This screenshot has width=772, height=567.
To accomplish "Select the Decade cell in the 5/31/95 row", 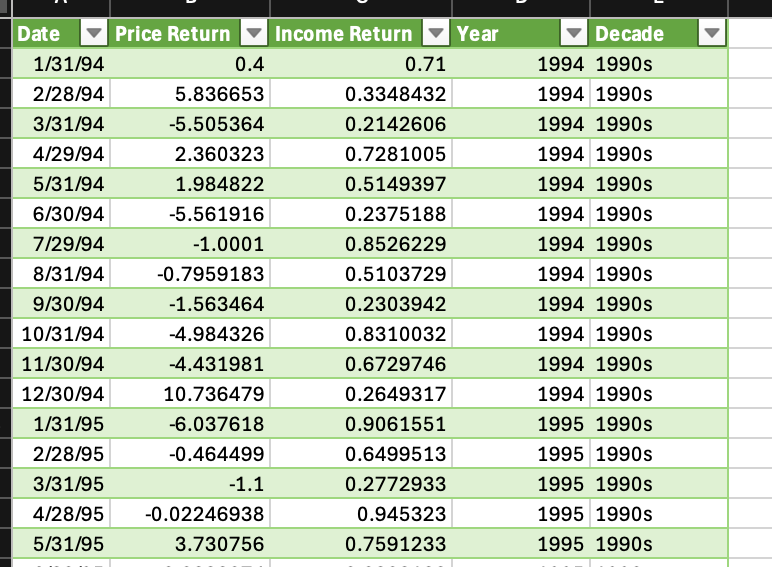I will [659, 544].
